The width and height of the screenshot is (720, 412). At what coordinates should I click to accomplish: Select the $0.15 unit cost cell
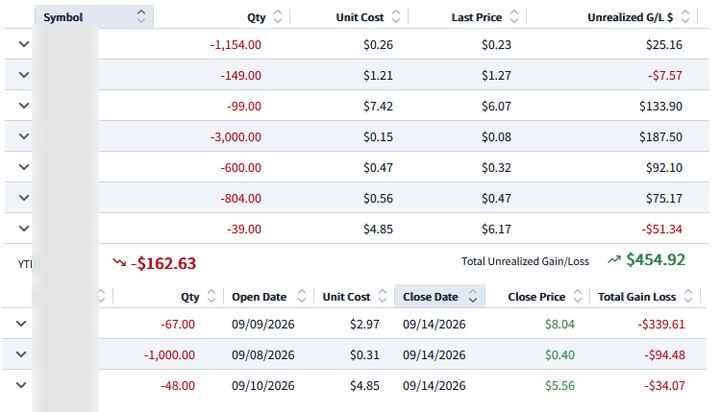[x=378, y=137]
